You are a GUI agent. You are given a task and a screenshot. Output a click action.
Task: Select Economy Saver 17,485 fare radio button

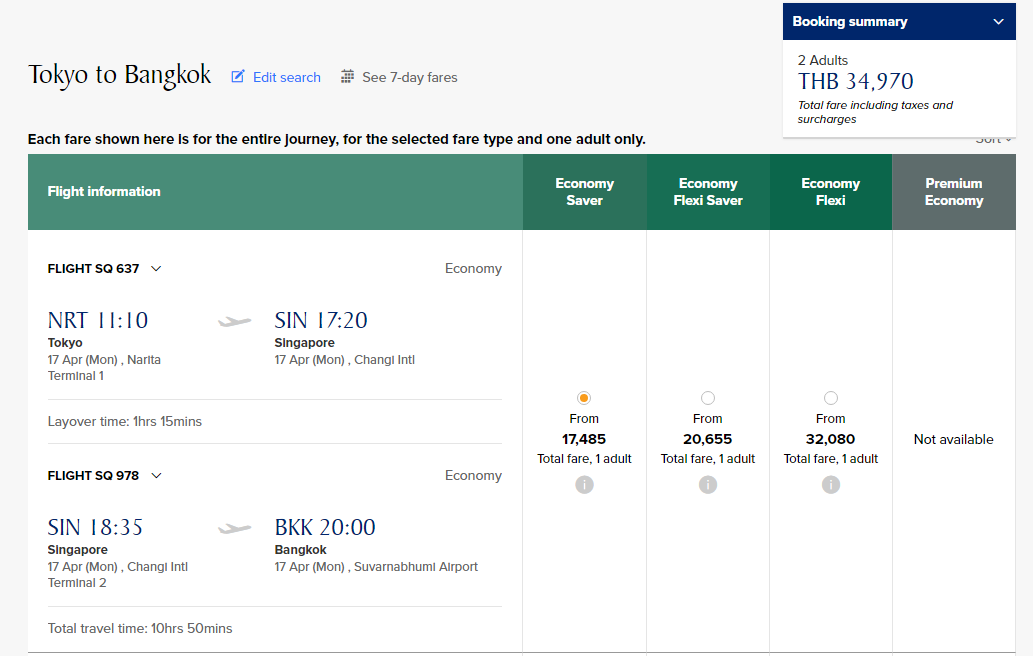click(x=584, y=398)
